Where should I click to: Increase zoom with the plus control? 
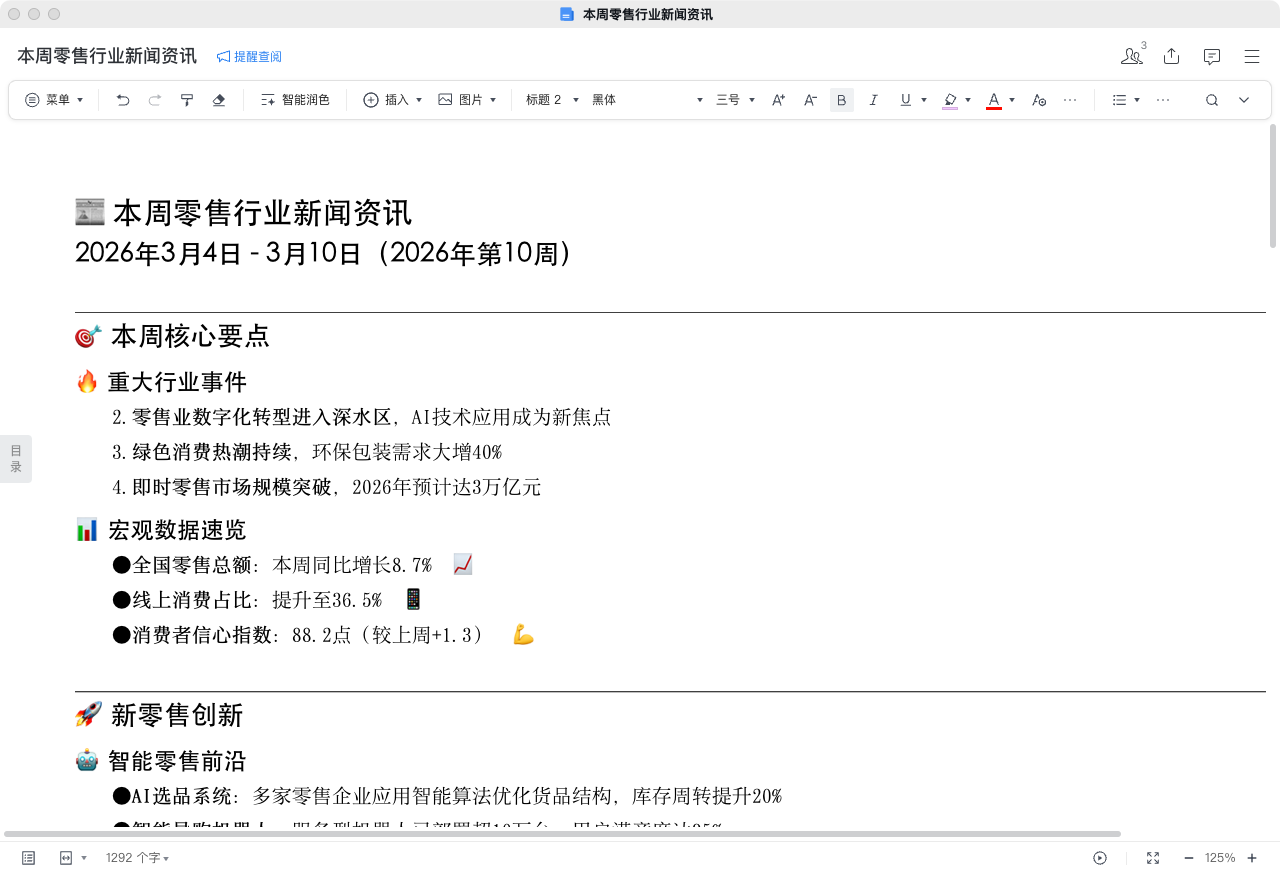[1254, 858]
